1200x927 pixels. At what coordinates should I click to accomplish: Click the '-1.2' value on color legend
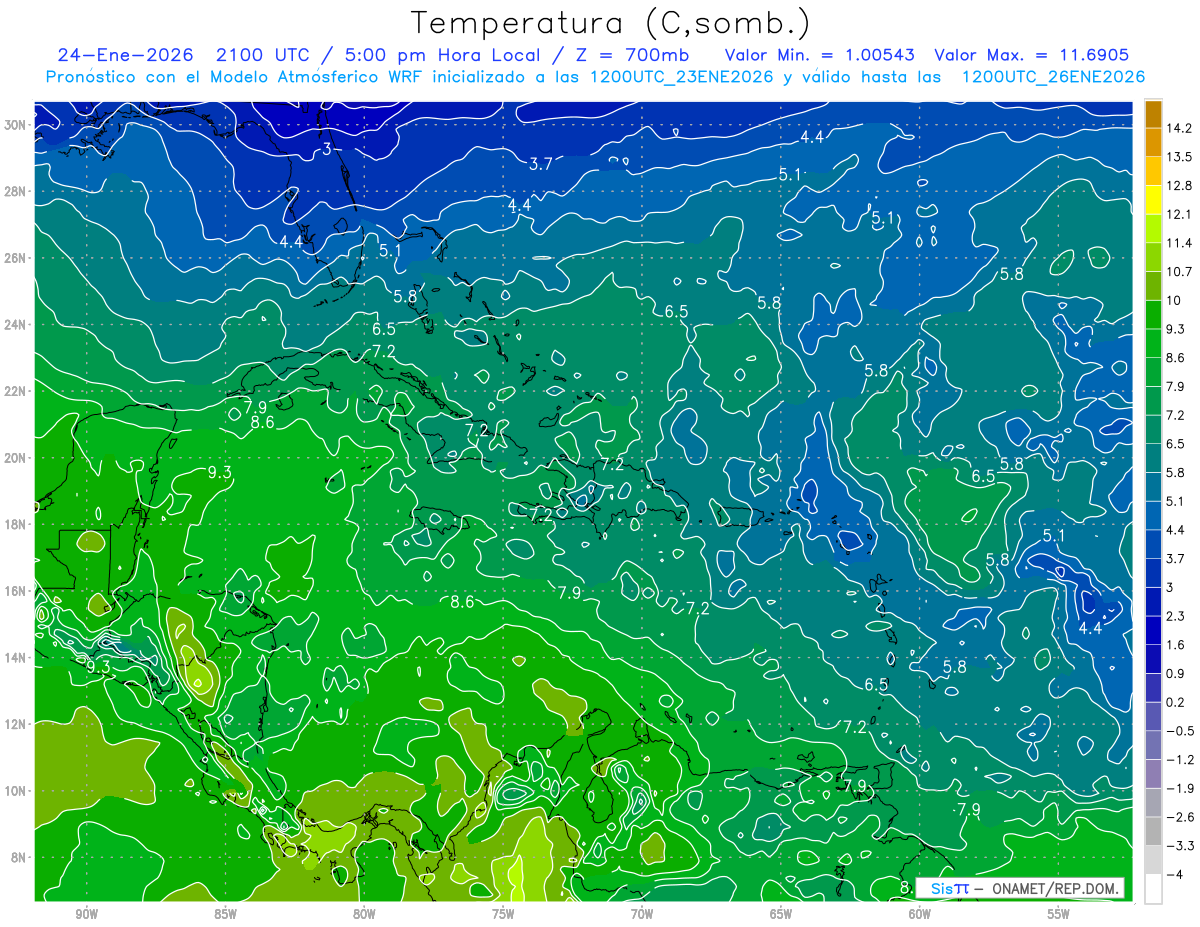coord(1181,759)
